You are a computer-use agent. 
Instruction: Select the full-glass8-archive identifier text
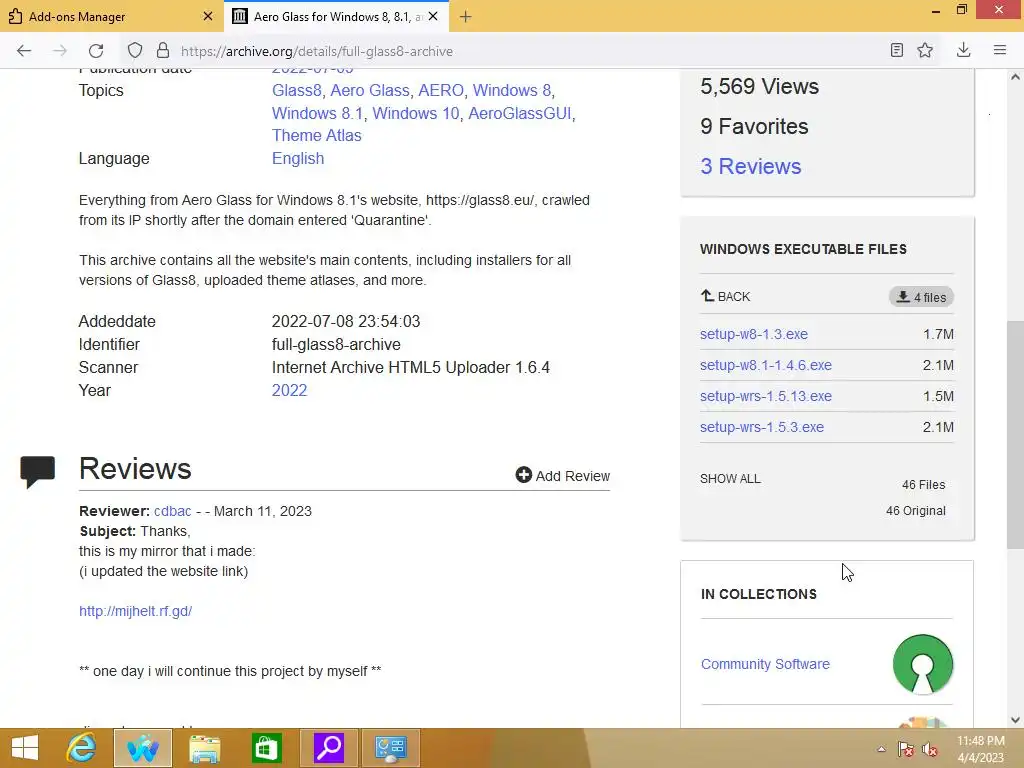tap(336, 344)
